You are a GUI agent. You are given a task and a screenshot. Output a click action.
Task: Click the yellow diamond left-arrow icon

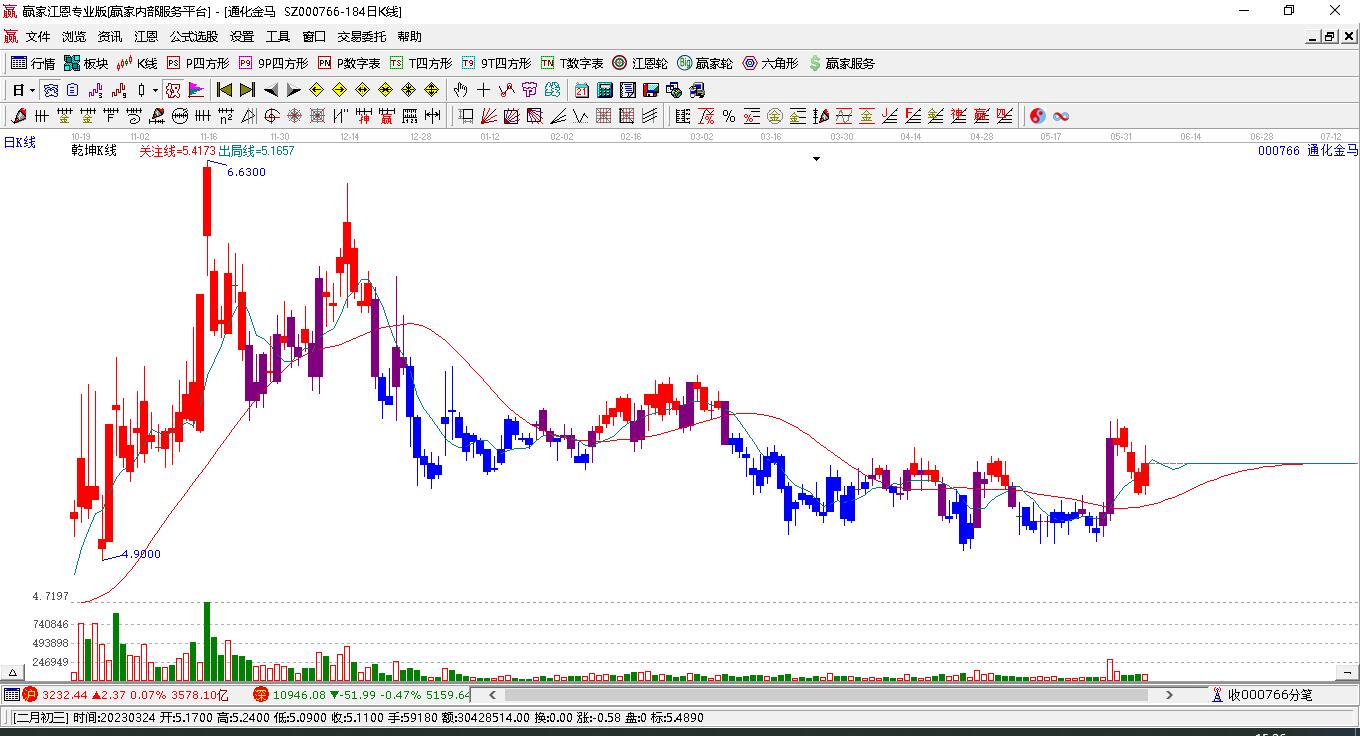[x=317, y=90]
